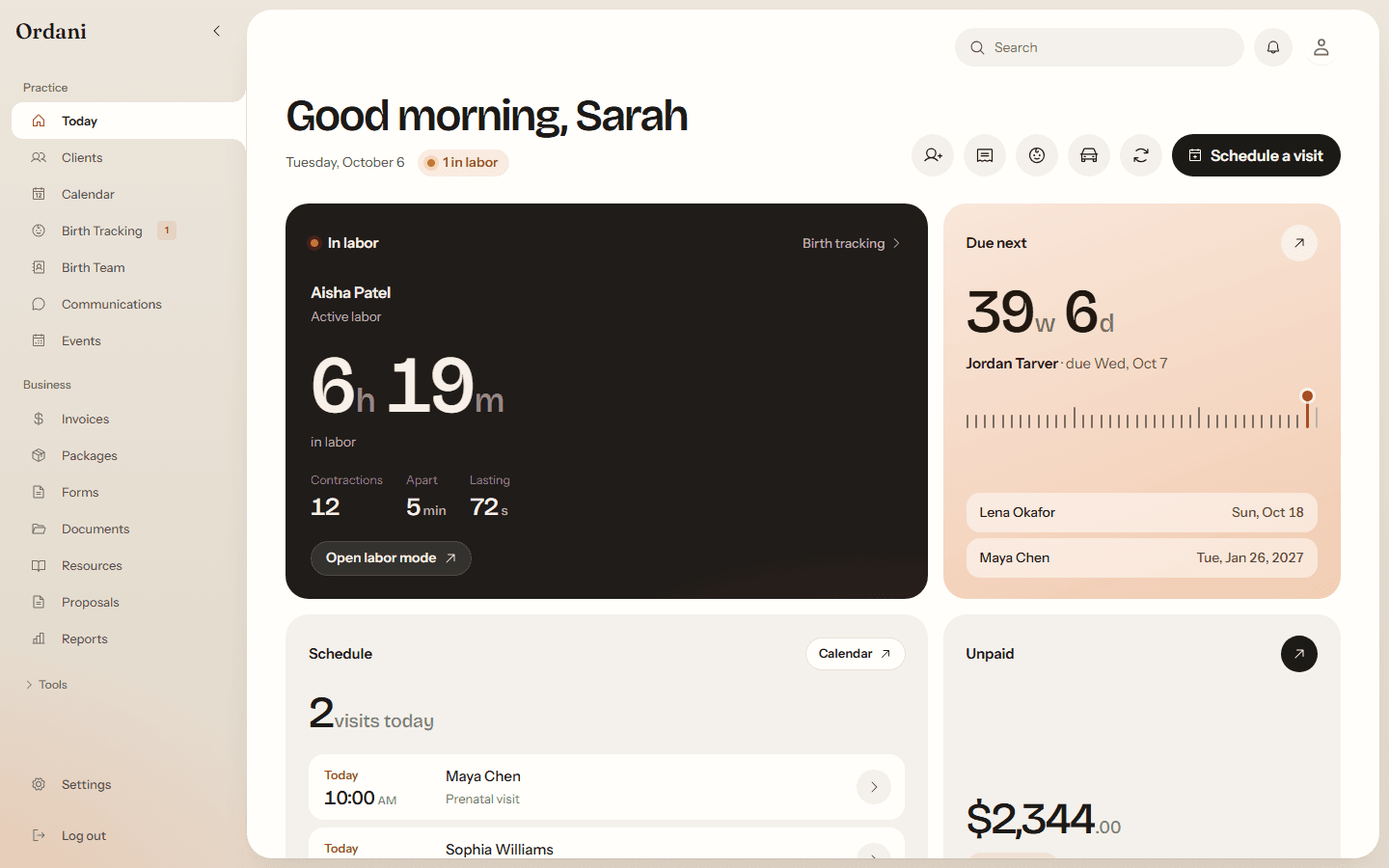The image size is (1389, 868).
Task: Expand the Tools section
Action: point(46,685)
